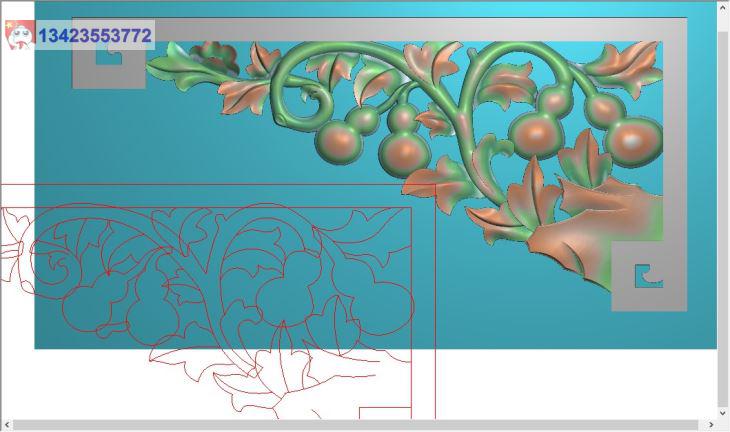Click the horizontal scrollbar right arrow
The height and width of the screenshot is (432, 730).
(710, 425)
